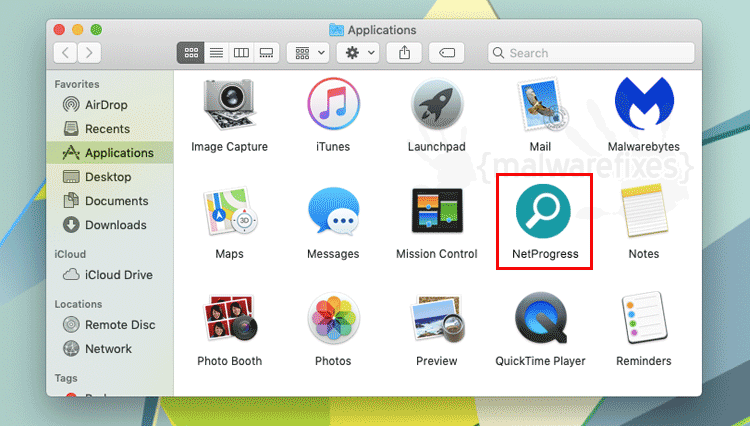
Task: Click the Edit Tags button
Action: click(447, 53)
